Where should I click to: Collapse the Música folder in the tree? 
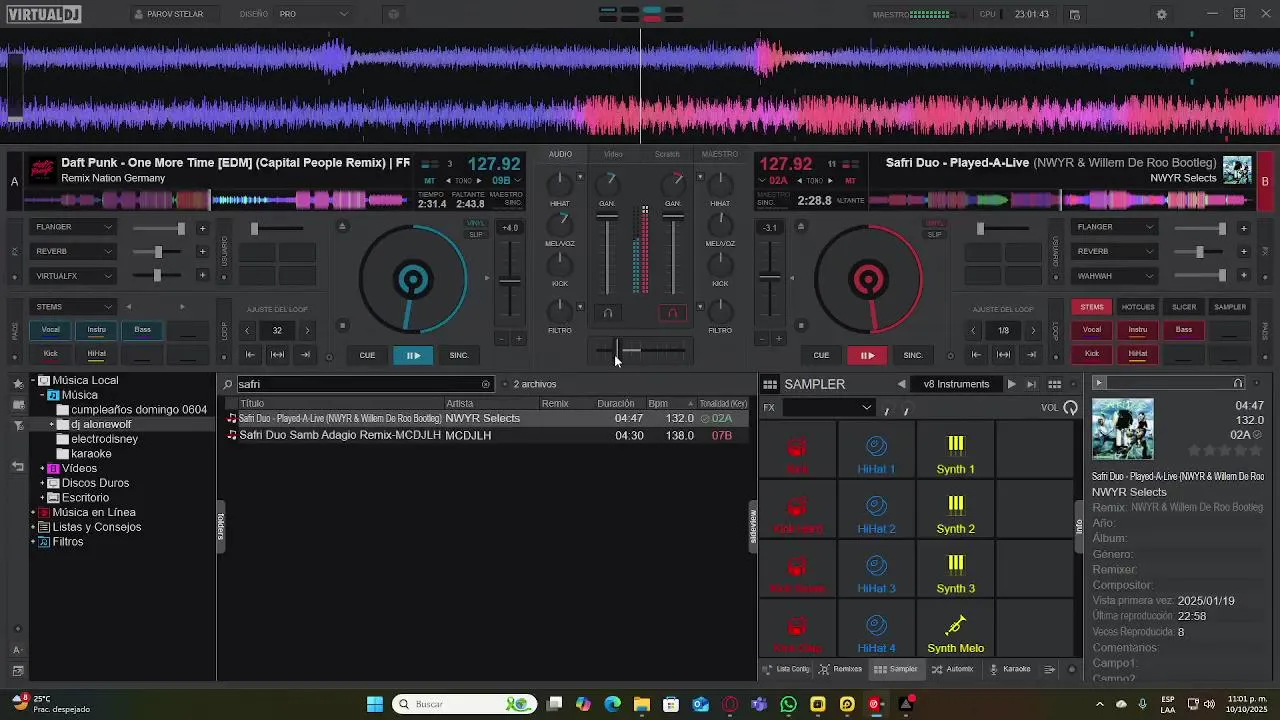point(43,395)
